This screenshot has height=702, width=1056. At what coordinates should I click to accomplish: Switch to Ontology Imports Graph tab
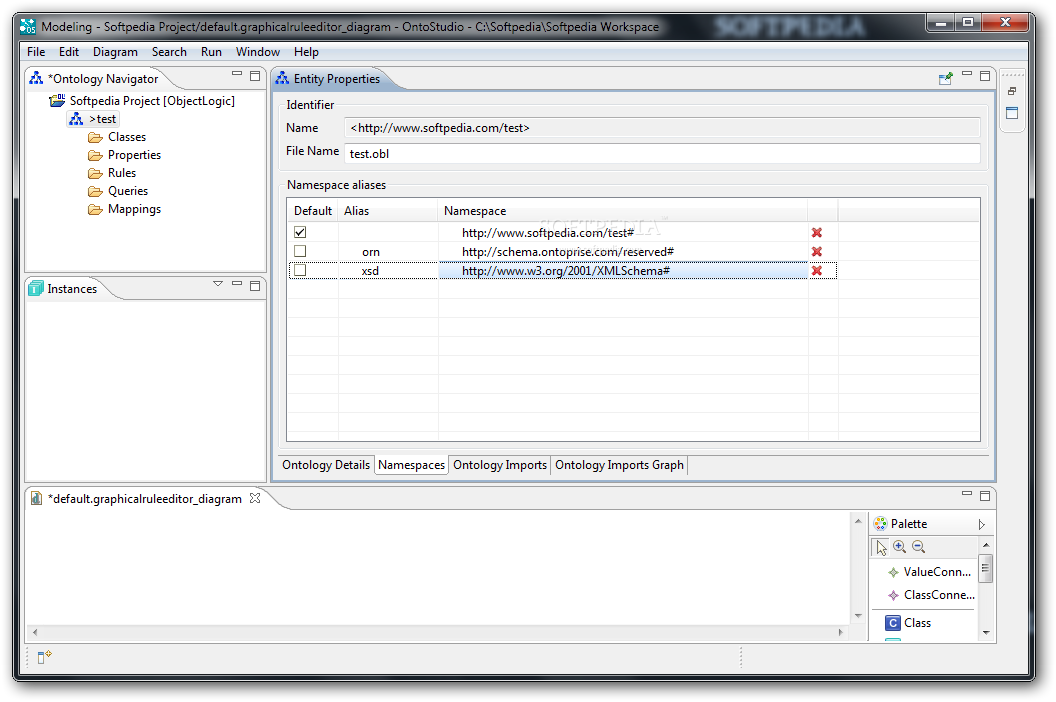[620, 466]
